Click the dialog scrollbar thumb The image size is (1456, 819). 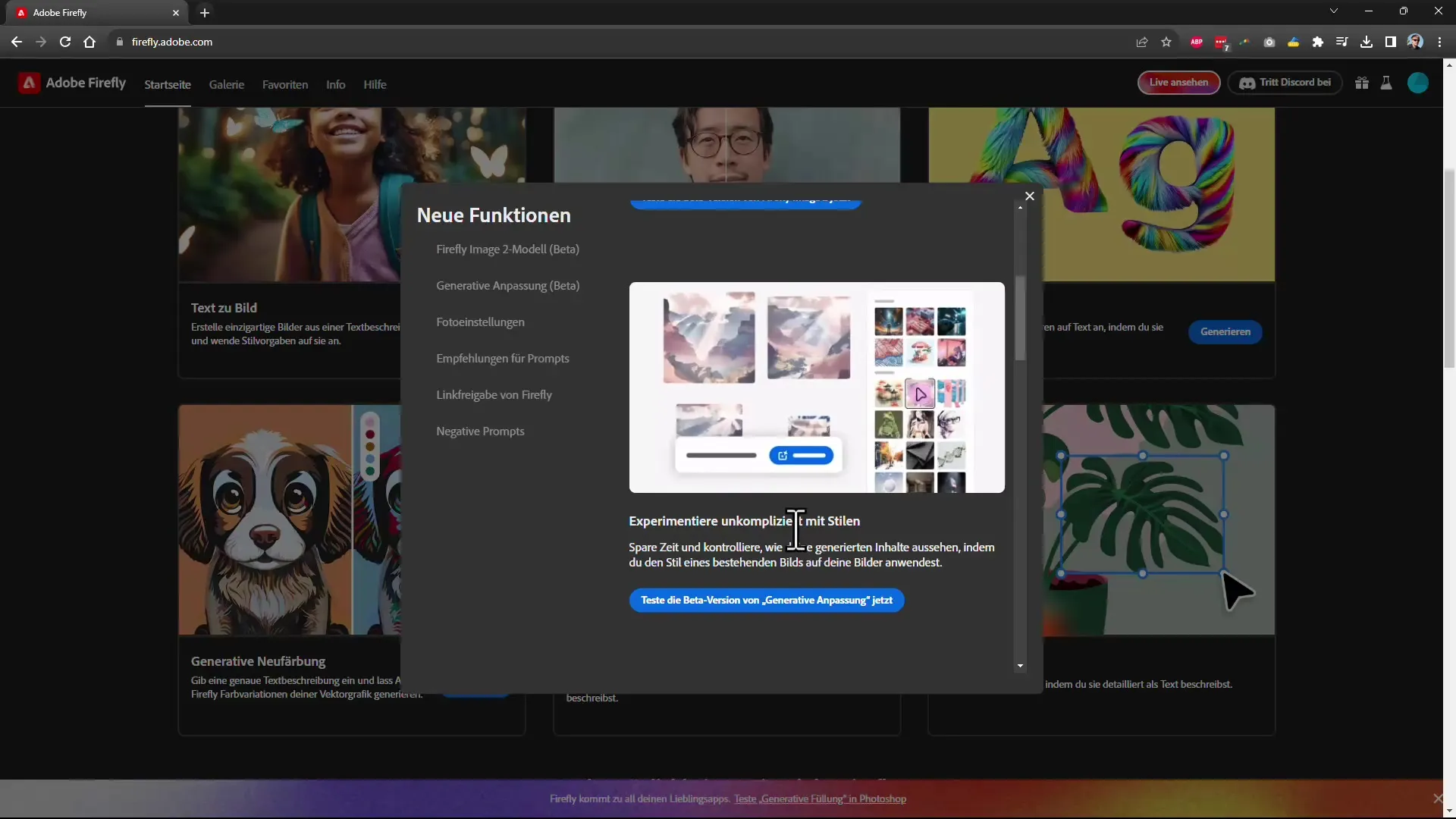(x=1020, y=318)
